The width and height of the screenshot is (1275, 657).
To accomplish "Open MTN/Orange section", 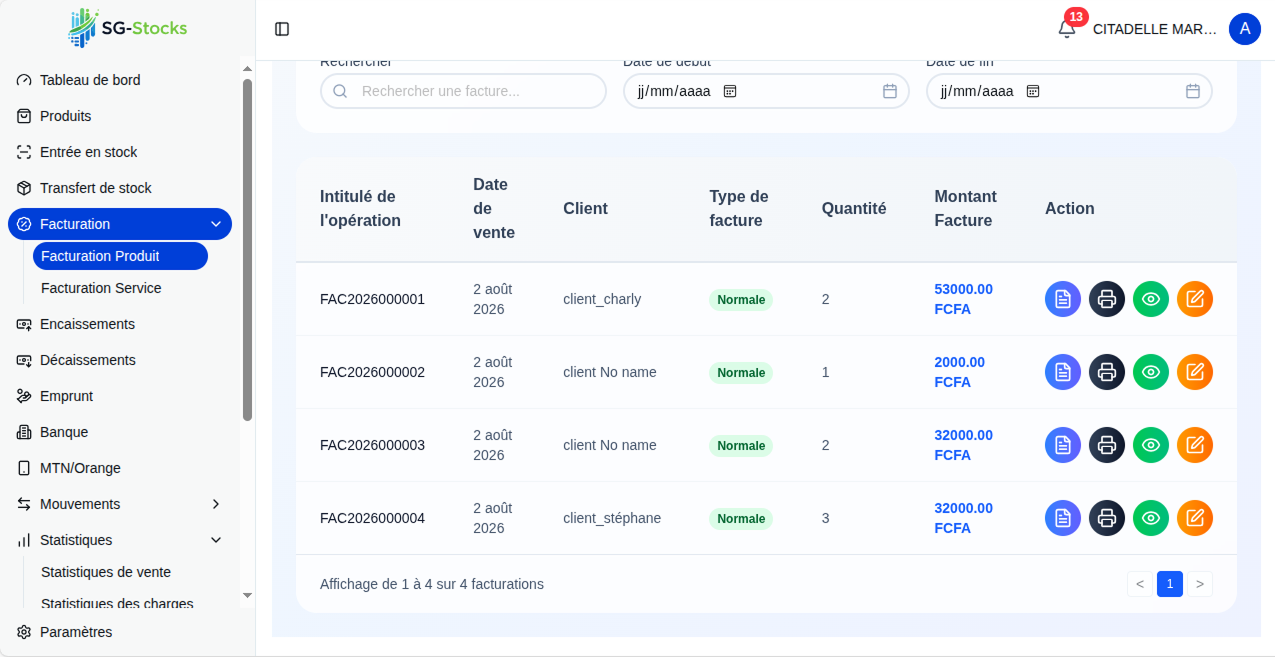I will point(120,468).
